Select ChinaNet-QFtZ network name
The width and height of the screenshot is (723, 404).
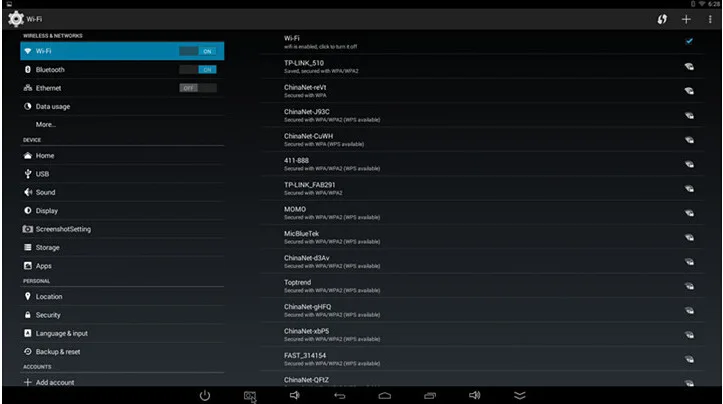click(x=306, y=380)
